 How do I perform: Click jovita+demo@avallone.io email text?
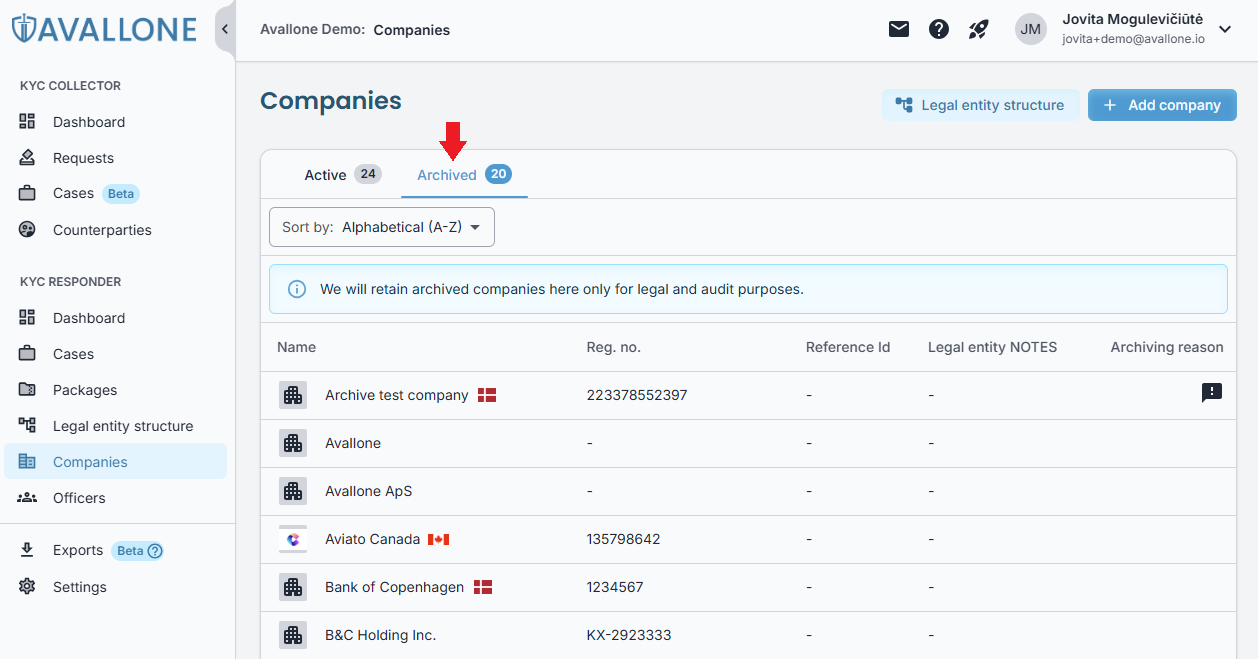[x=1133, y=39]
